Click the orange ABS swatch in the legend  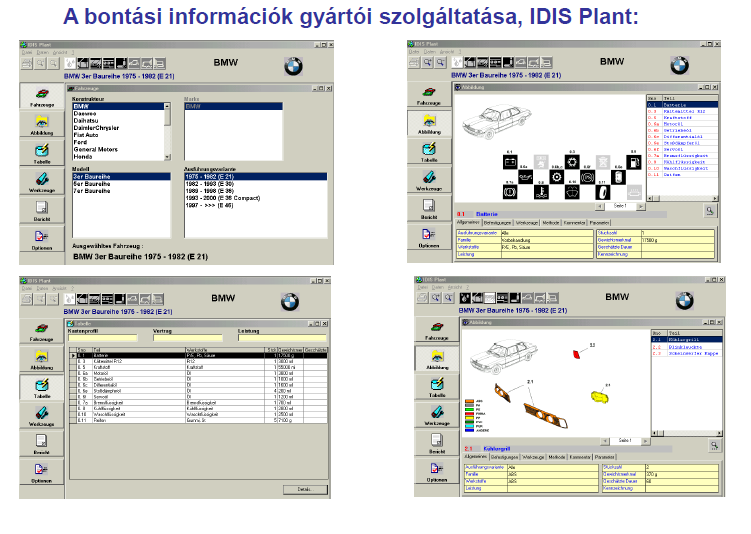point(469,401)
